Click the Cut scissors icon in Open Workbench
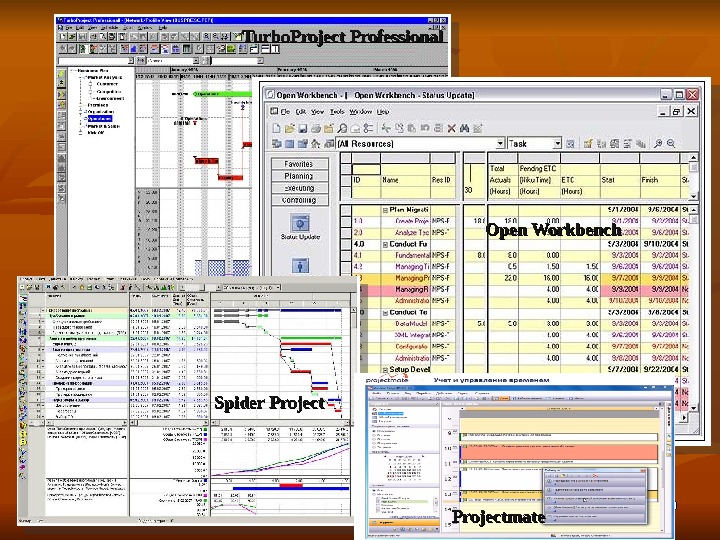Image resolution: width=720 pixels, height=540 pixels. click(x=386, y=129)
